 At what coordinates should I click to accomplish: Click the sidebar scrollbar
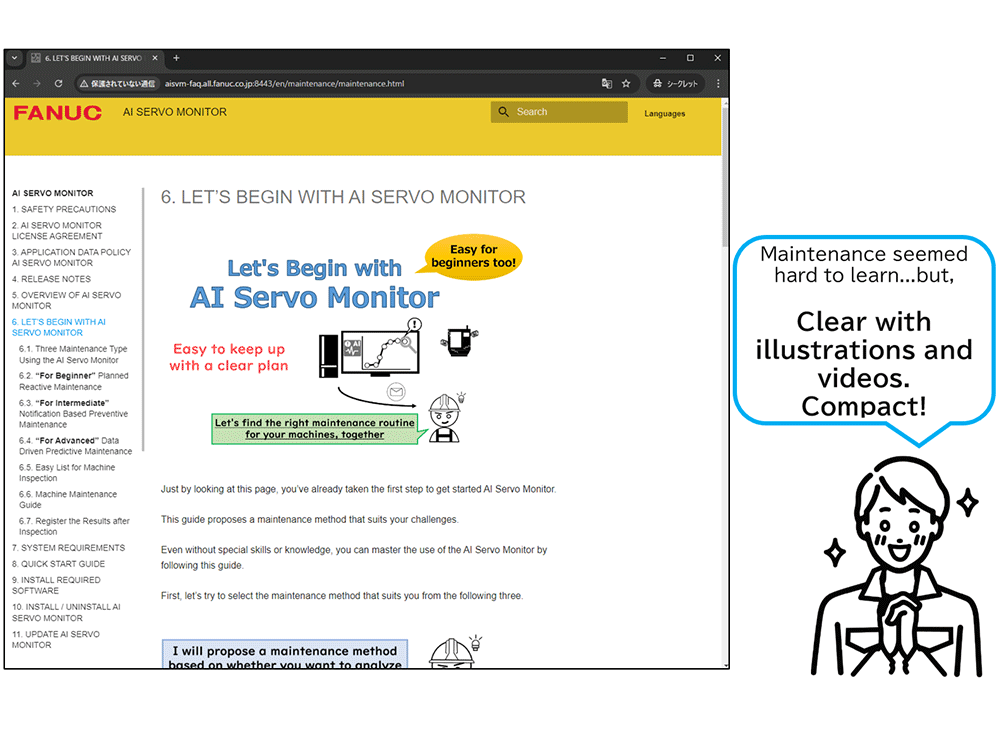click(143, 319)
